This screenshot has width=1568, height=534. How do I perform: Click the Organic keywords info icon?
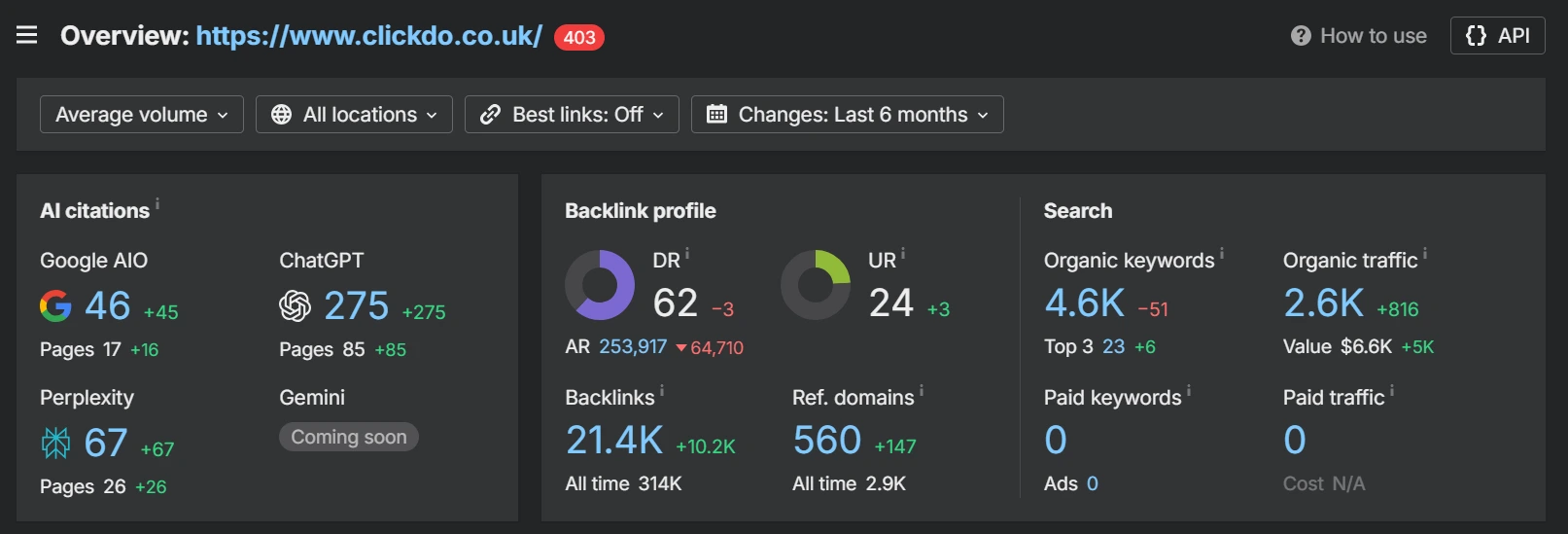[1222, 254]
